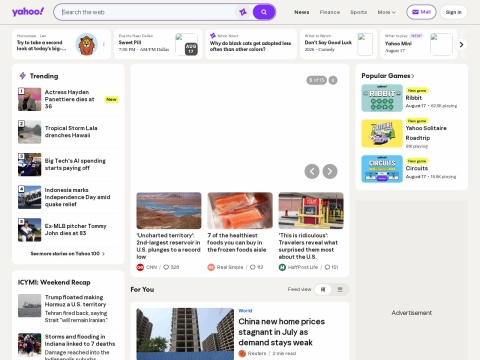The image size is (480, 360).
Task: Click the CNN source icon
Action: tap(140, 267)
